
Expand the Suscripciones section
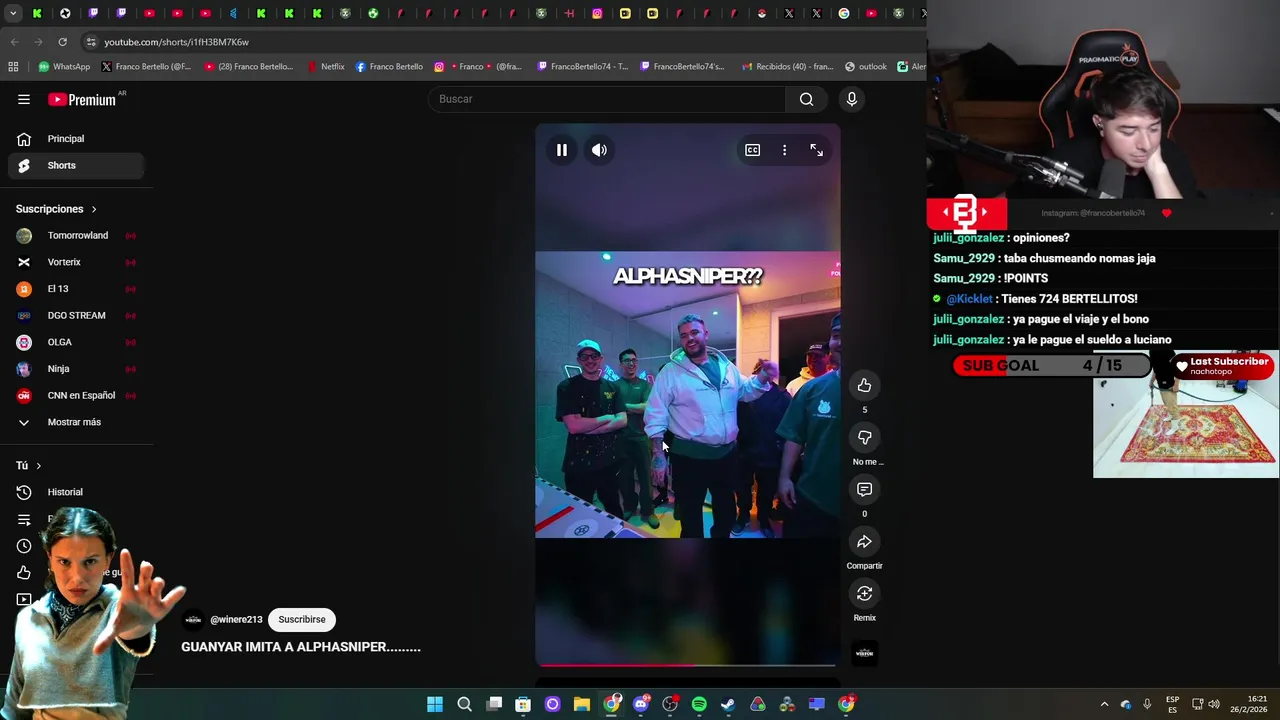(x=56, y=209)
